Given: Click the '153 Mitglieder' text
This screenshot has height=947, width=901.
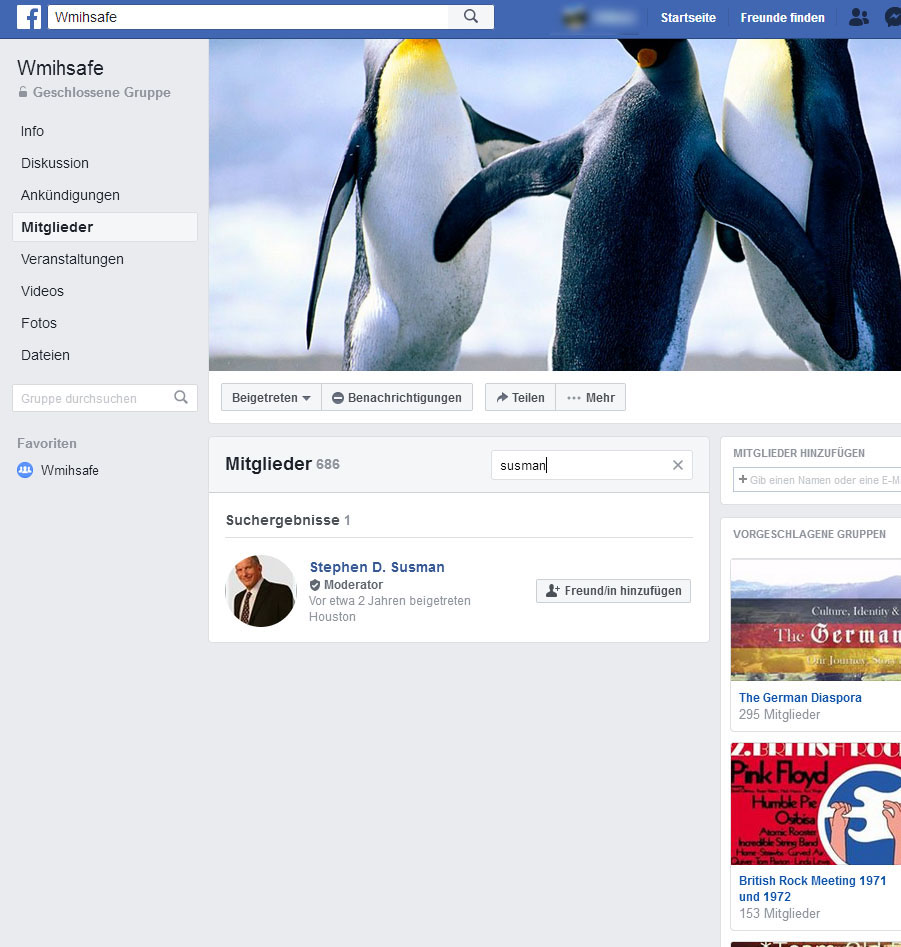Looking at the screenshot, I should click(779, 913).
